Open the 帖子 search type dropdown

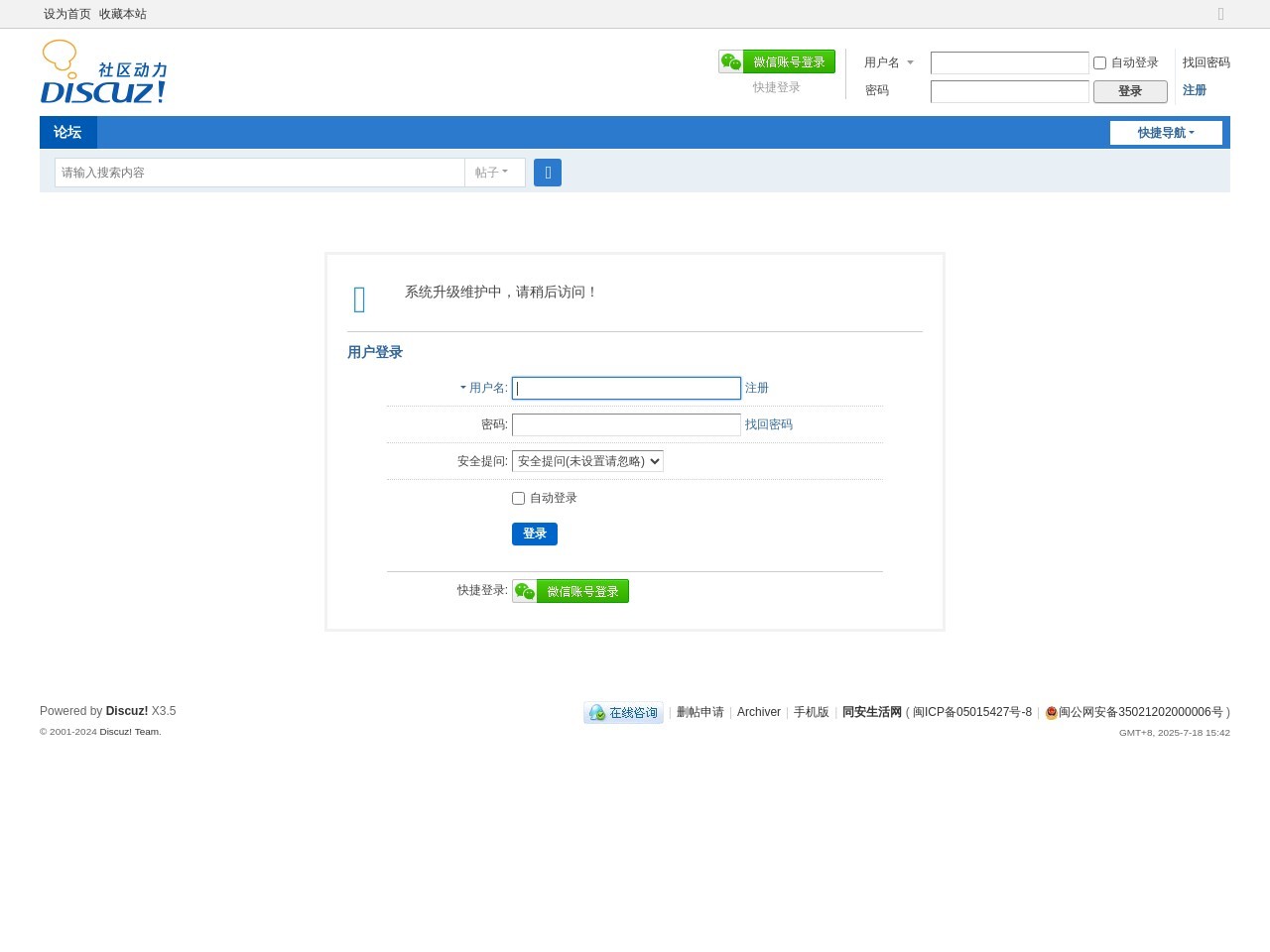[x=492, y=173]
